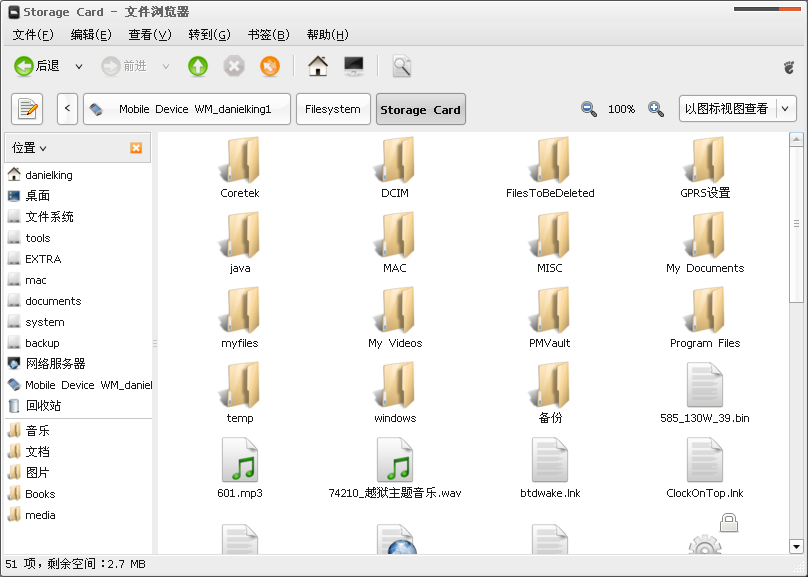808x577 pixels.
Task: Go to the Filesystem path button
Action: [x=333, y=109]
